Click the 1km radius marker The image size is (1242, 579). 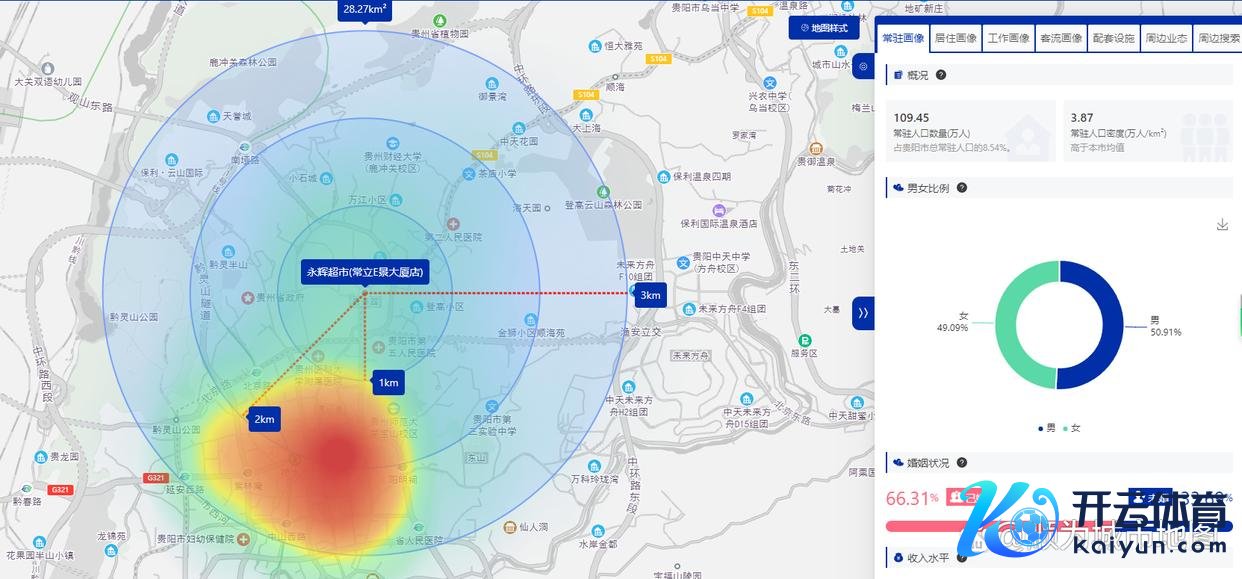coord(388,382)
